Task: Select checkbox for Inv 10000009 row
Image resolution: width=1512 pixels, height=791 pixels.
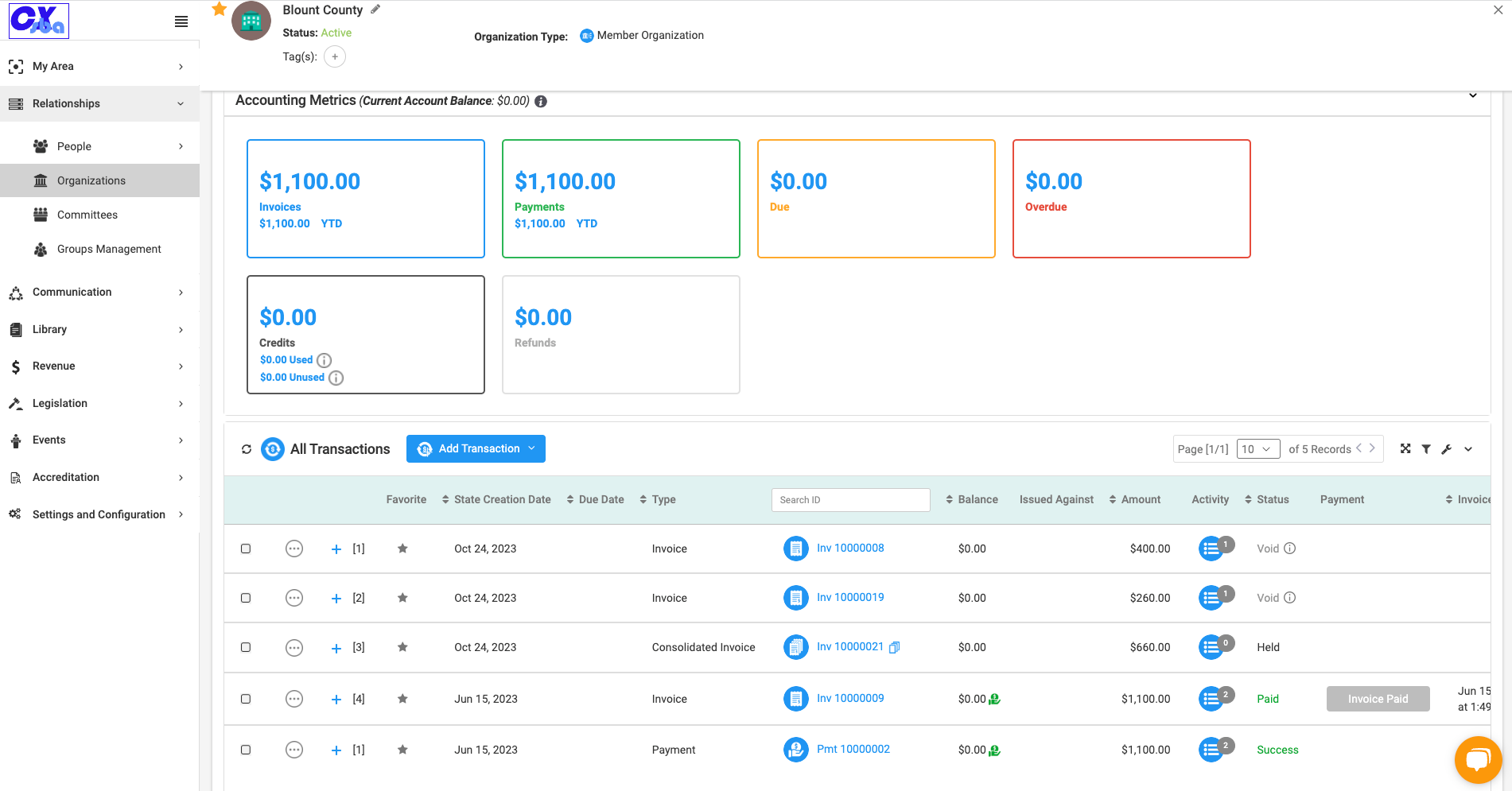Action: pos(246,699)
